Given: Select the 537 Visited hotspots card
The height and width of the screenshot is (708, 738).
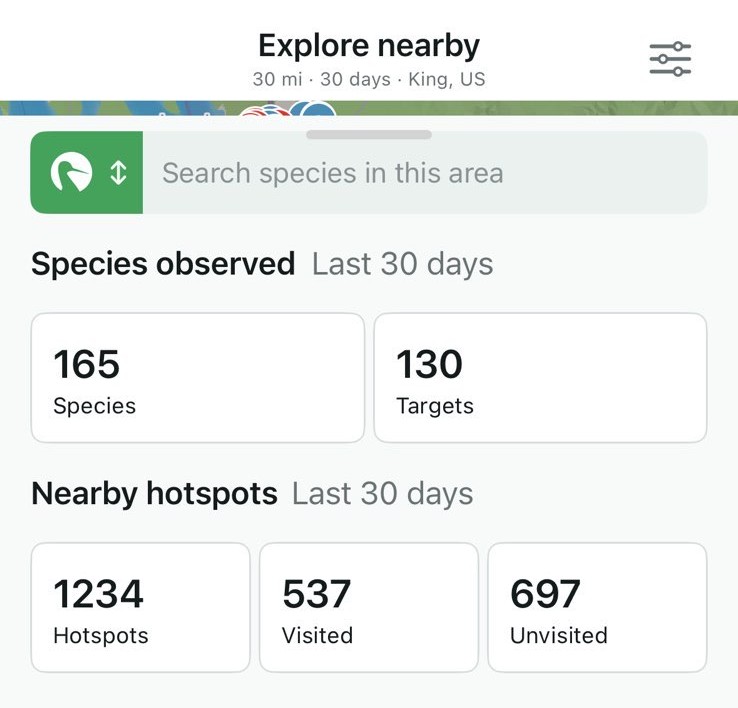Looking at the screenshot, I should [x=368, y=607].
